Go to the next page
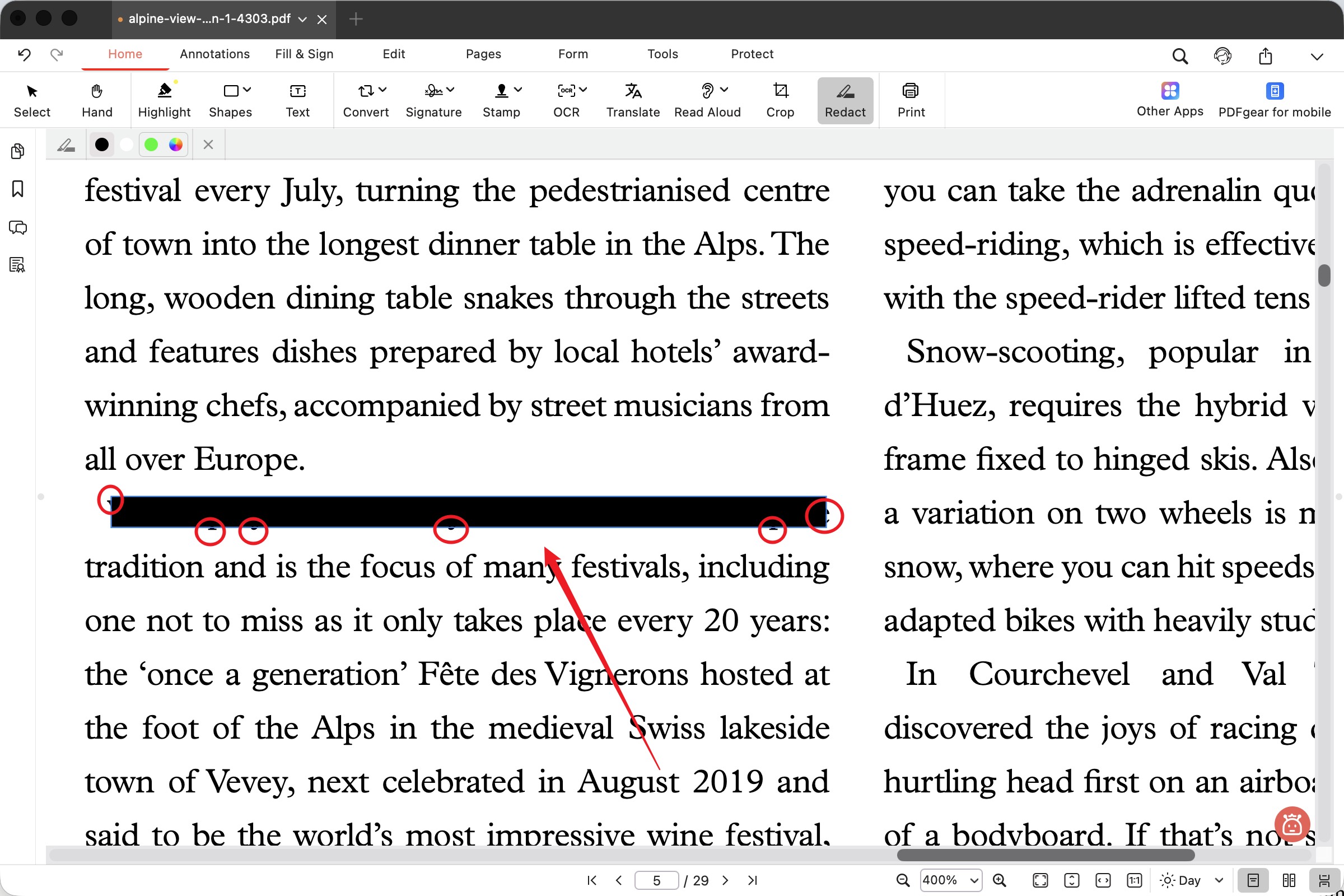The image size is (1344, 896). pyautogui.click(x=725, y=880)
